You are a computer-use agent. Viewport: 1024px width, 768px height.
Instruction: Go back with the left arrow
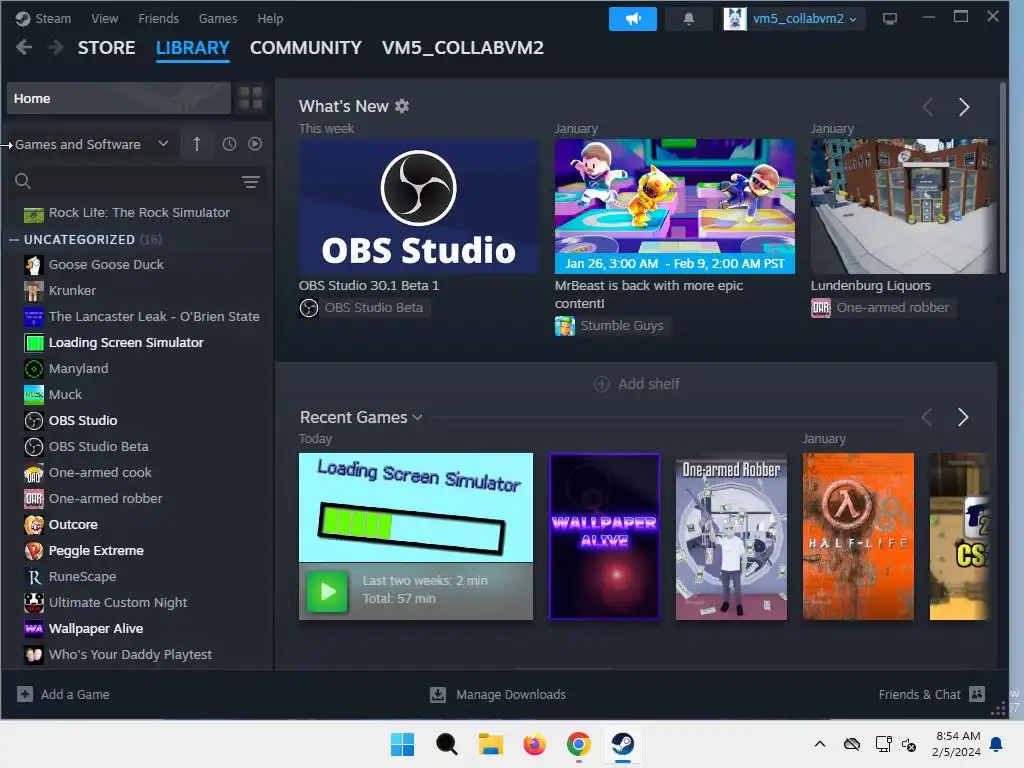(24, 47)
